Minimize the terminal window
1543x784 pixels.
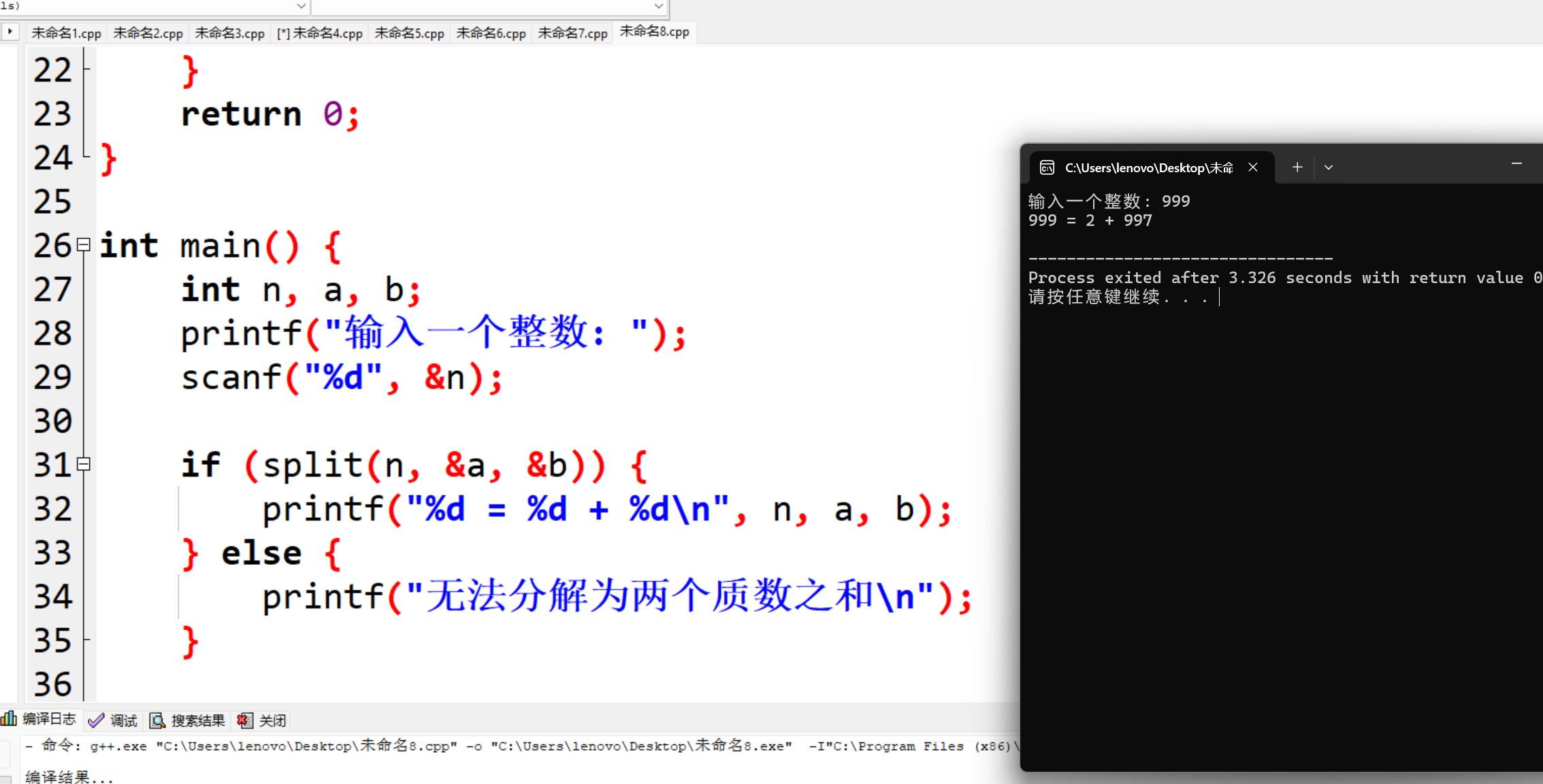tap(1516, 164)
